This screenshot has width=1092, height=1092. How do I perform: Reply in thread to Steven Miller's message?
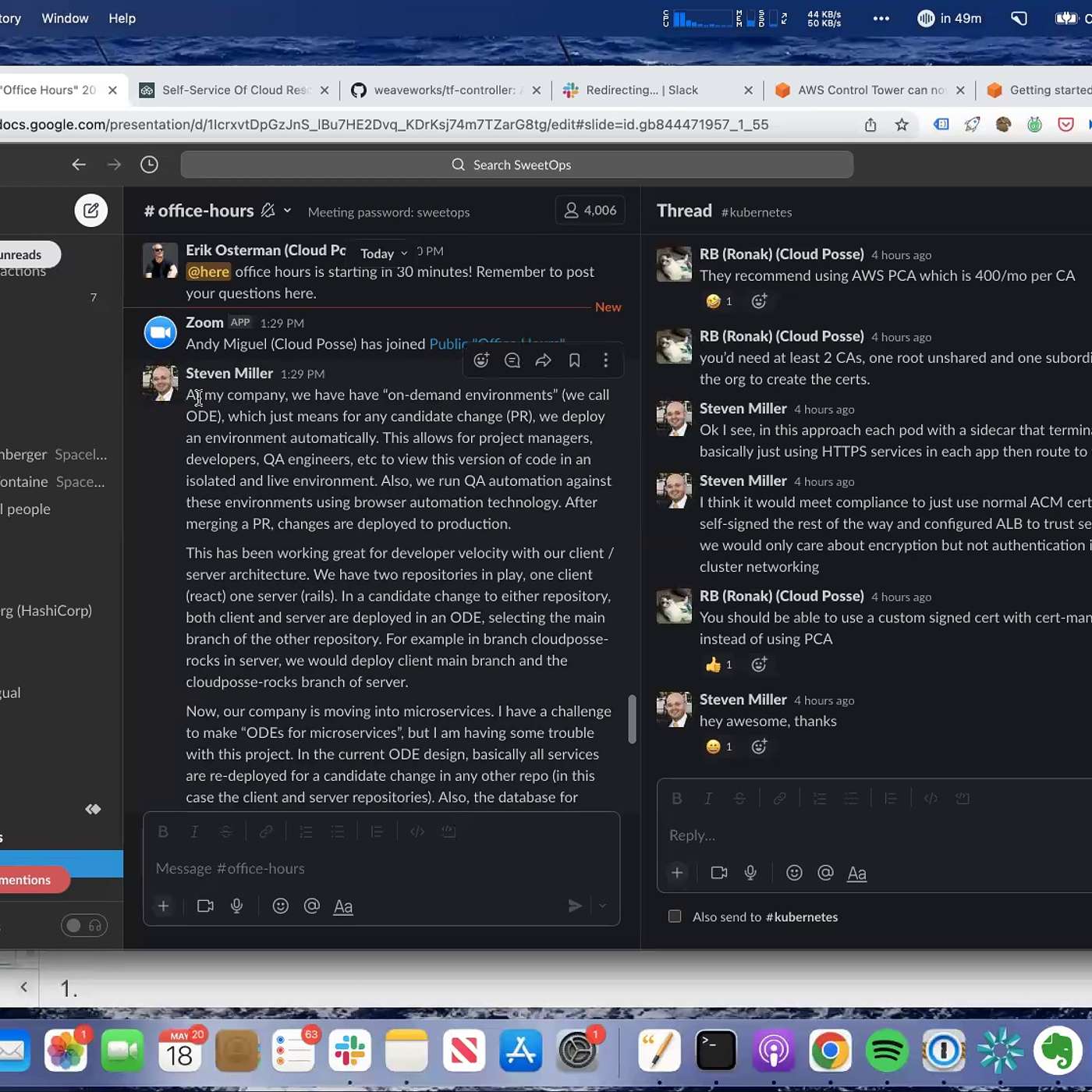(x=512, y=360)
